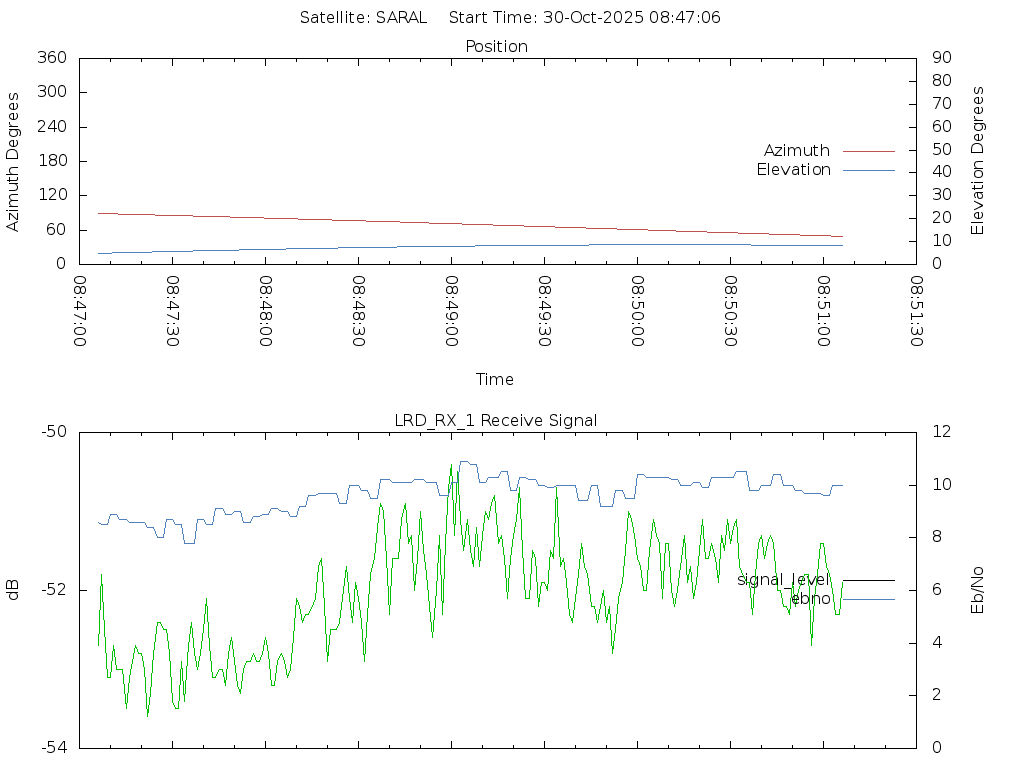Screen dimensions: 1024x768
Task: Click the -54 dB tick label
Action: click(52, 747)
